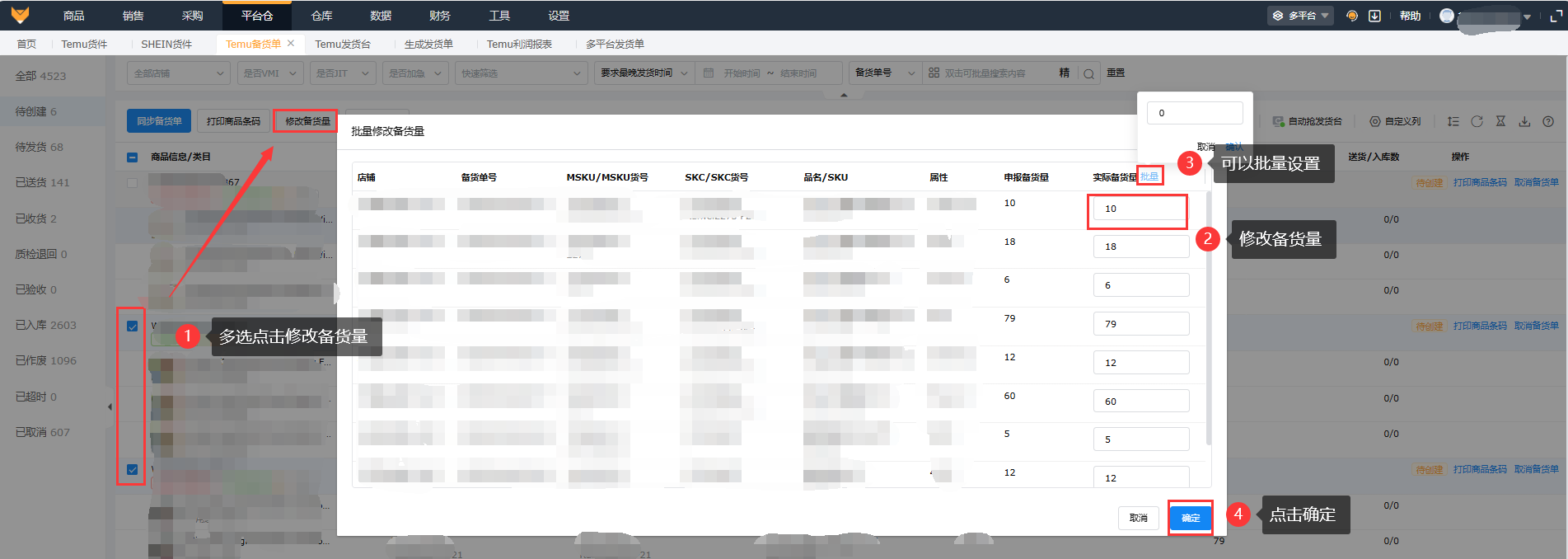Switch to the Temu利润报表 tab
Viewport: 1568px width, 559px height.
click(x=519, y=44)
